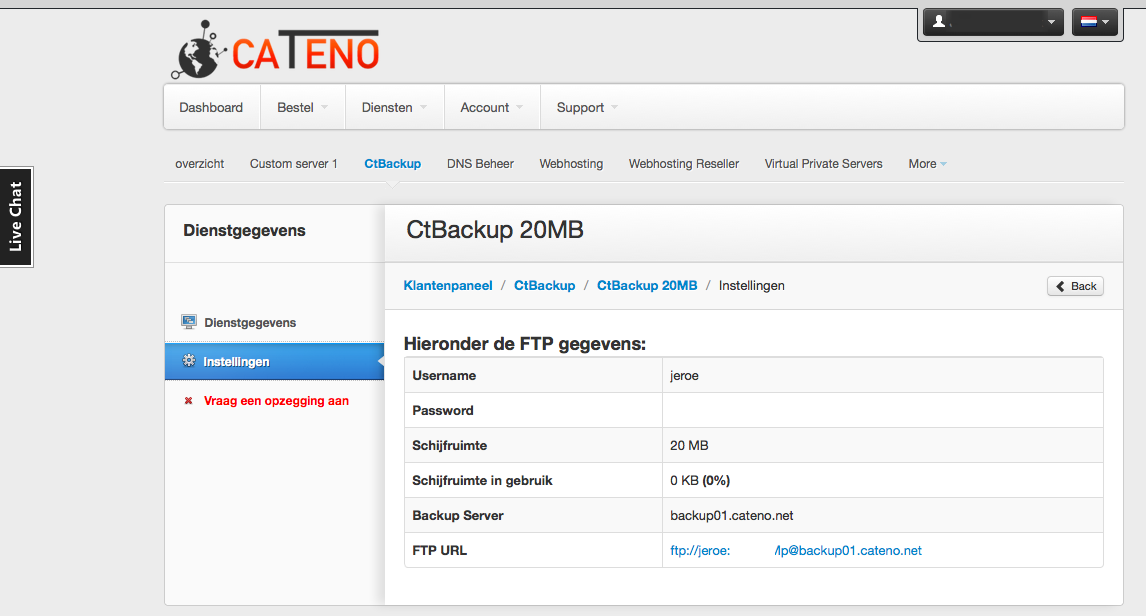The image size is (1146, 616).
Task: Click Vraag een opzegging aan link
Action: click(x=276, y=400)
